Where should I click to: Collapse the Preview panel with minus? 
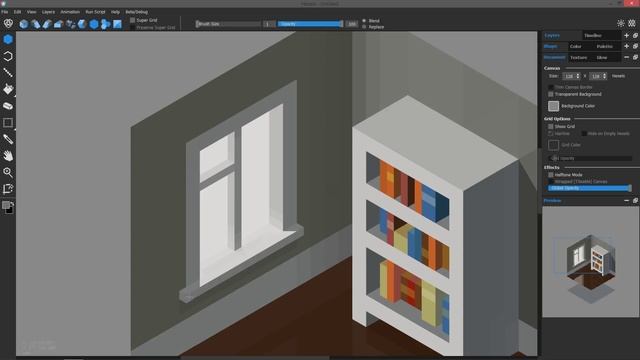click(x=627, y=200)
